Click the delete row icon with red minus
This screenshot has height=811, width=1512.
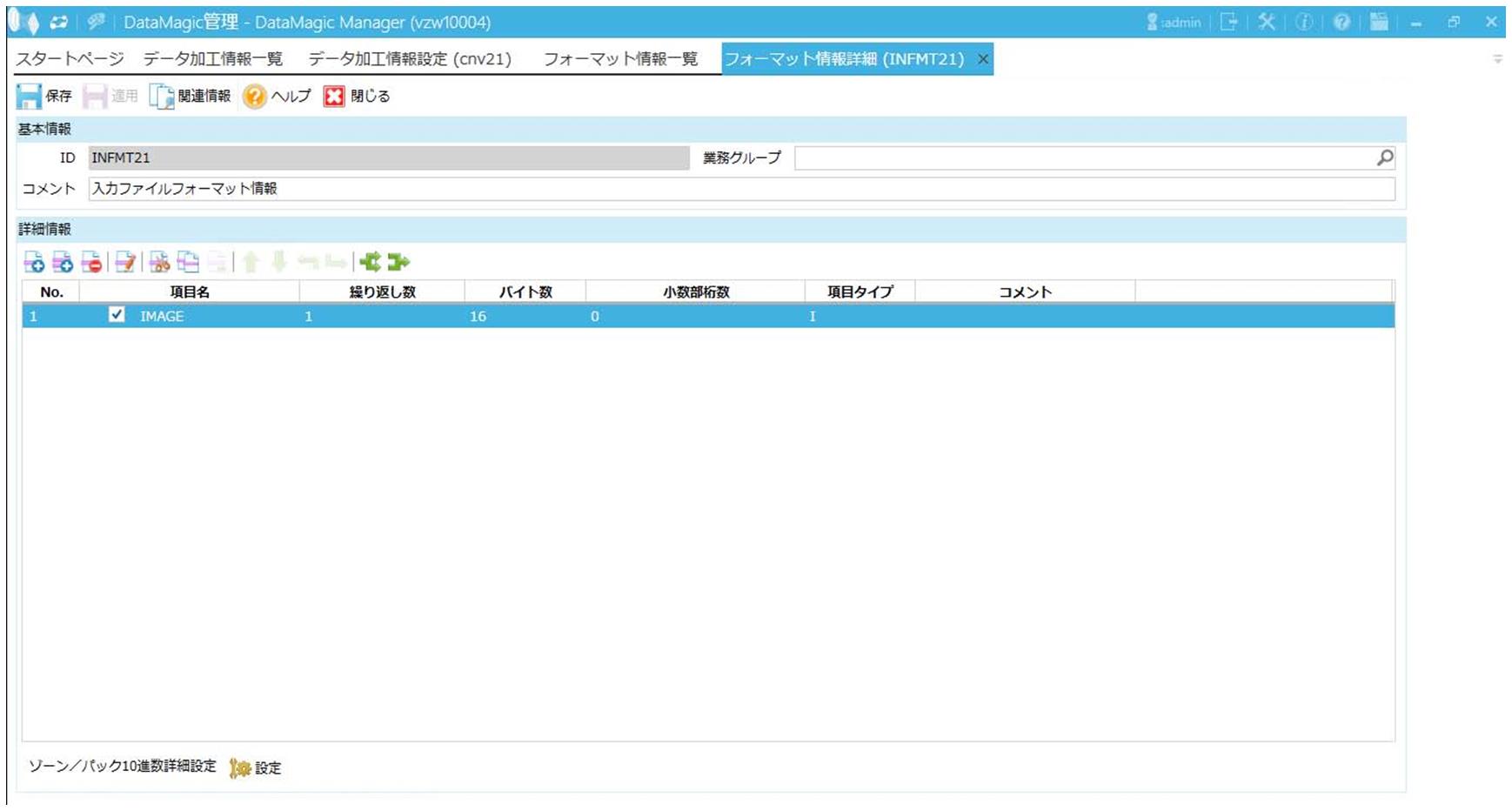coord(91,262)
